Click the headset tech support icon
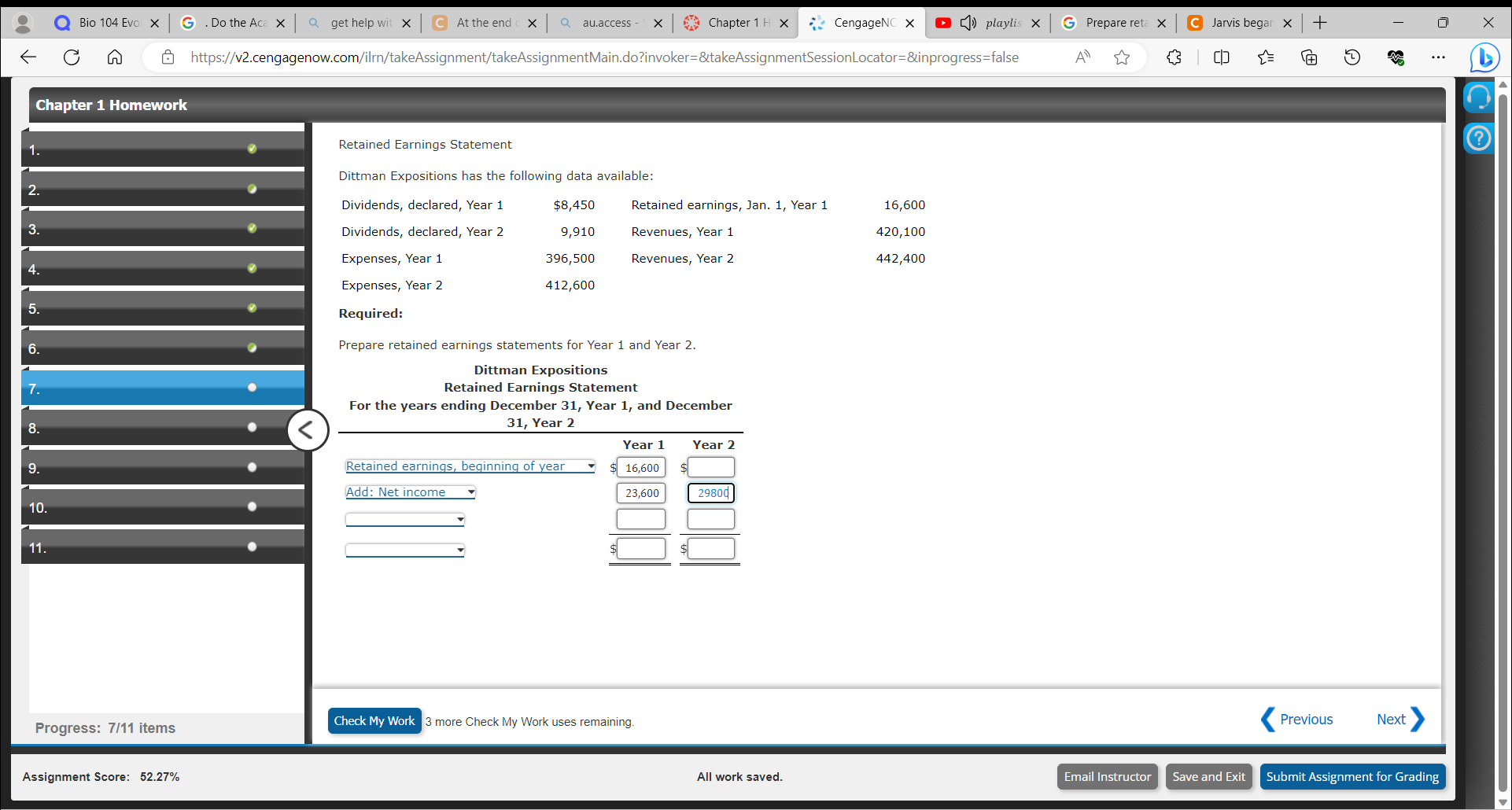This screenshot has height=810, width=1512. (1479, 97)
